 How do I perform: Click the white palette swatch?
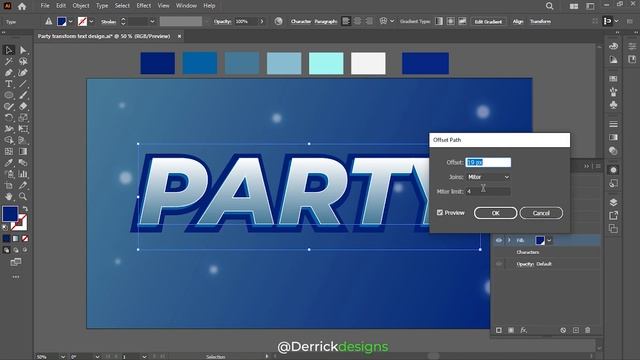click(368, 63)
